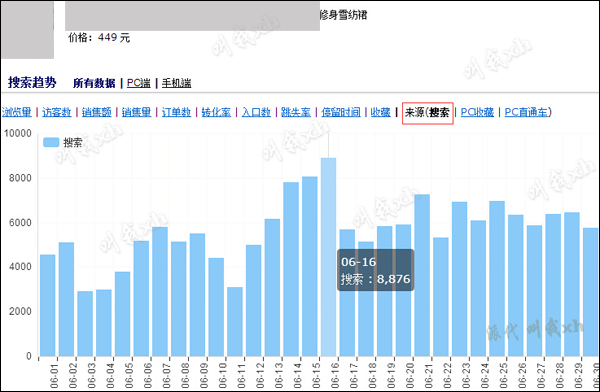This screenshot has height=392, width=600.
Task: Show 跳失率 metric
Action: tap(296, 112)
